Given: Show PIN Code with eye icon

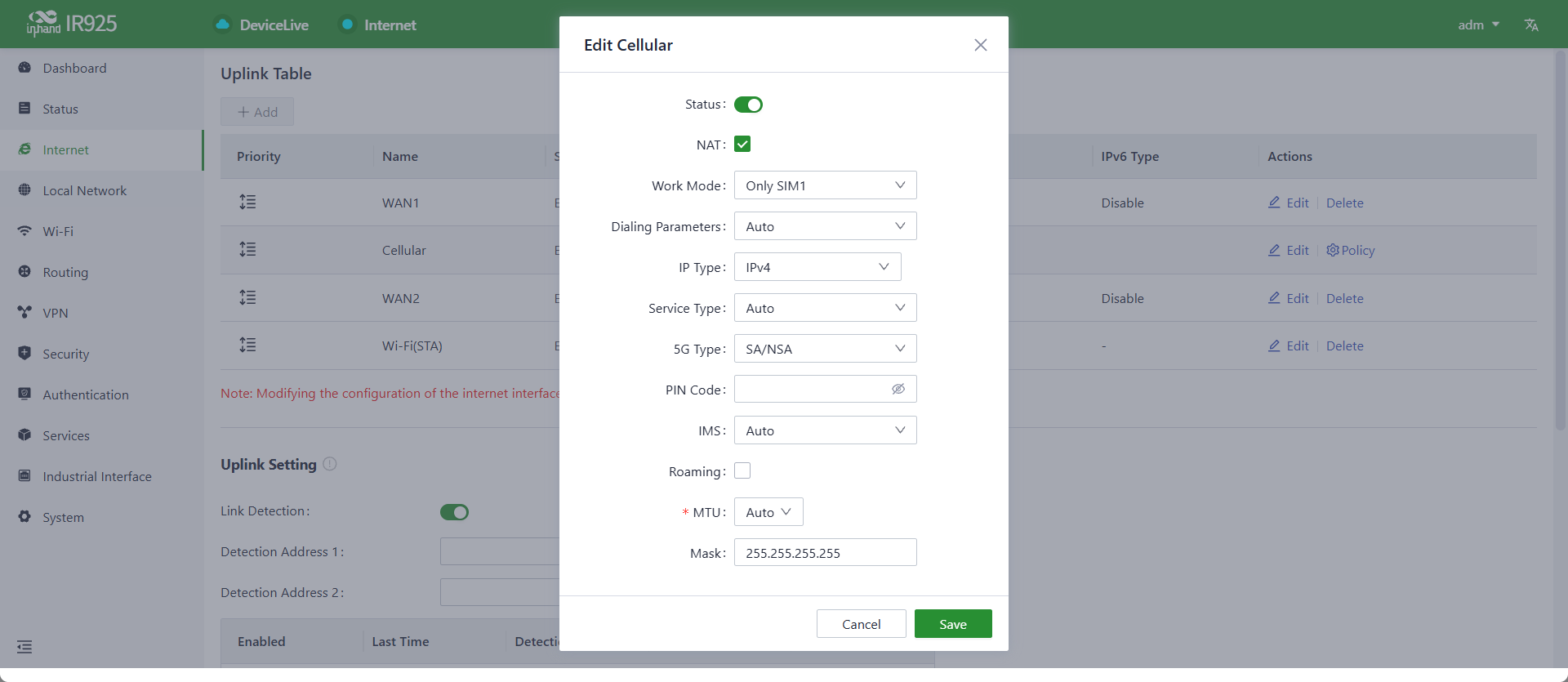Looking at the screenshot, I should pos(898,389).
